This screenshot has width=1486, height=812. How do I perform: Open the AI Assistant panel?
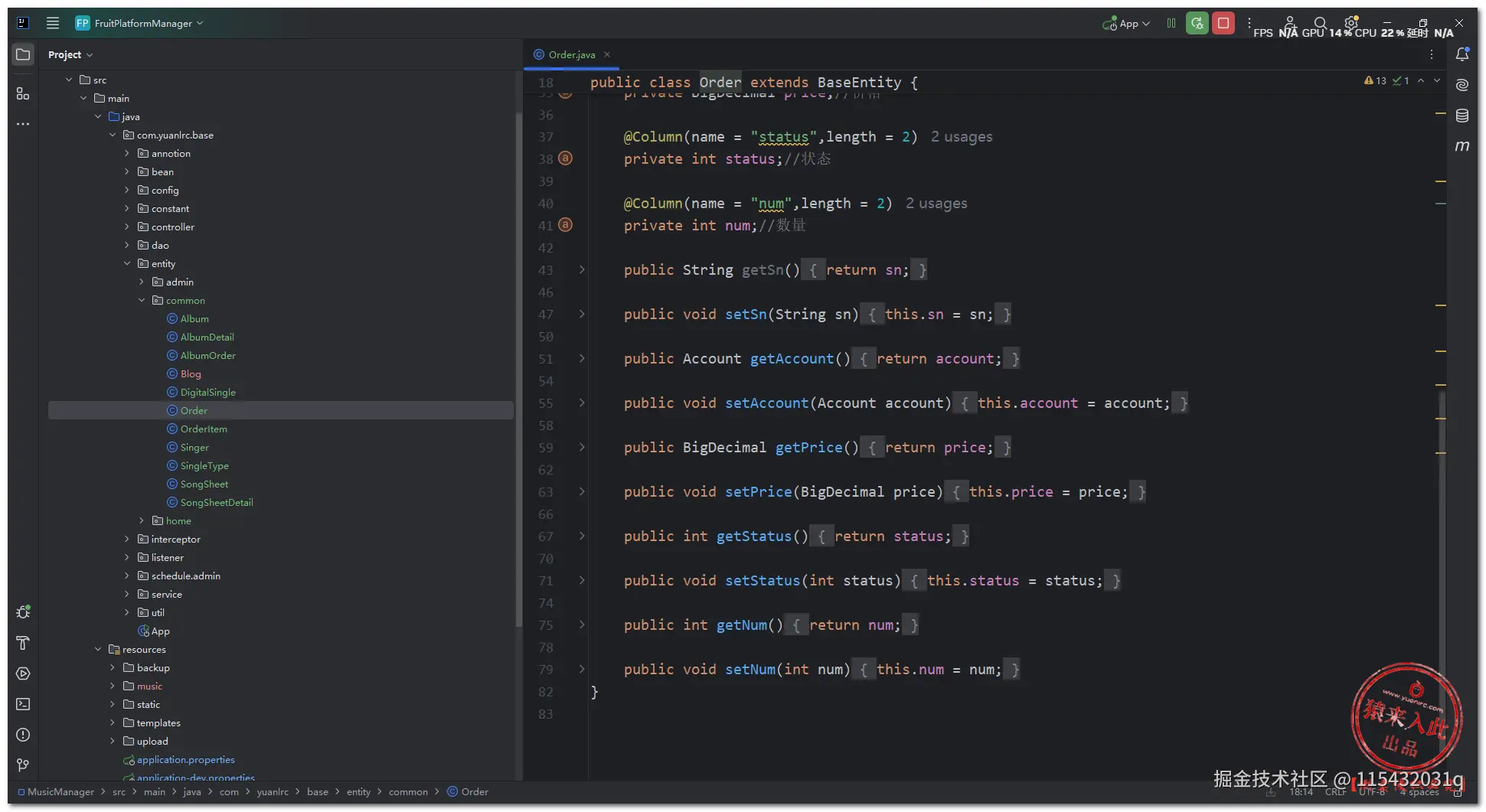(1462, 85)
